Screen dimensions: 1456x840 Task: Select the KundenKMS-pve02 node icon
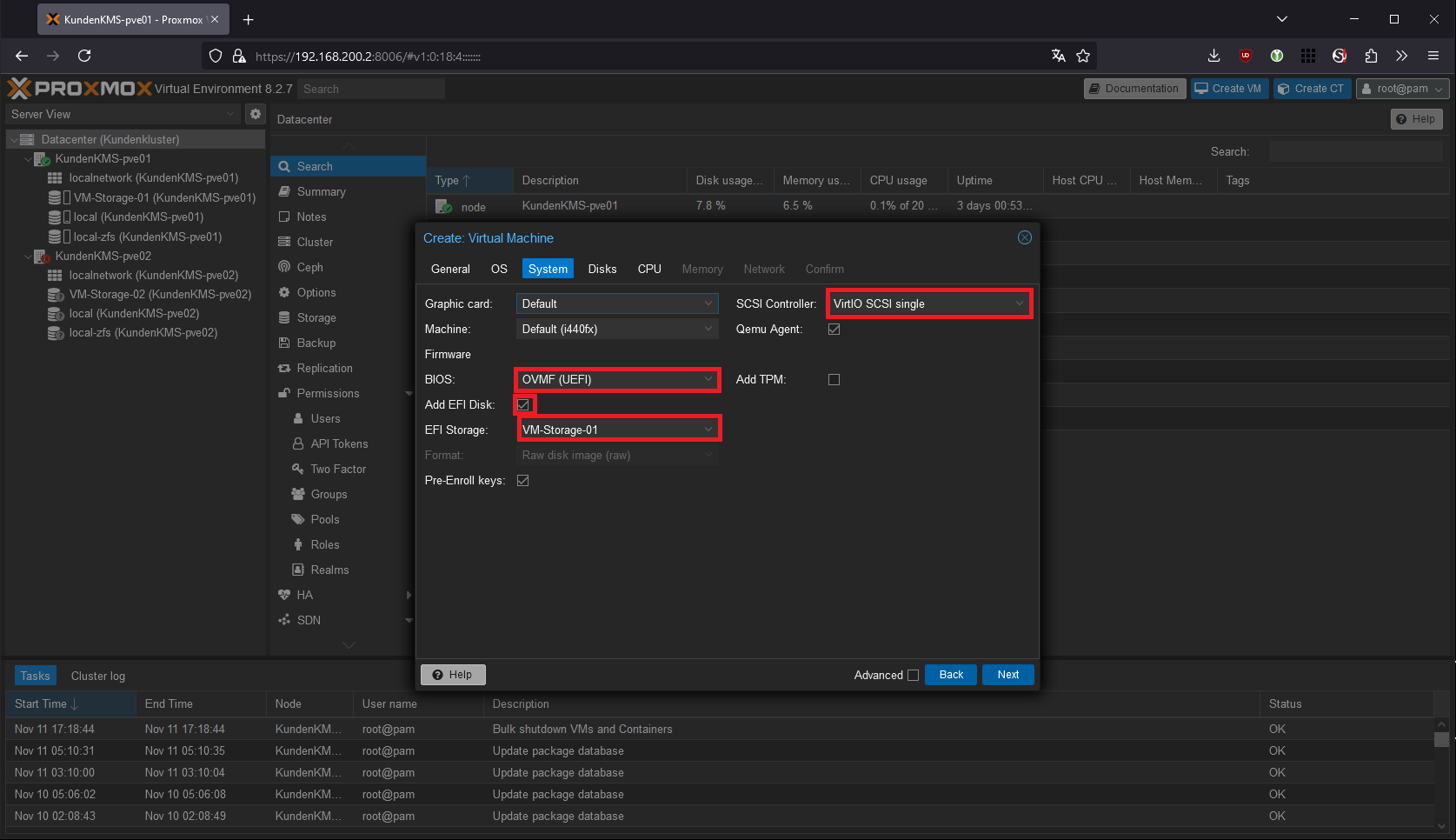click(x=42, y=257)
